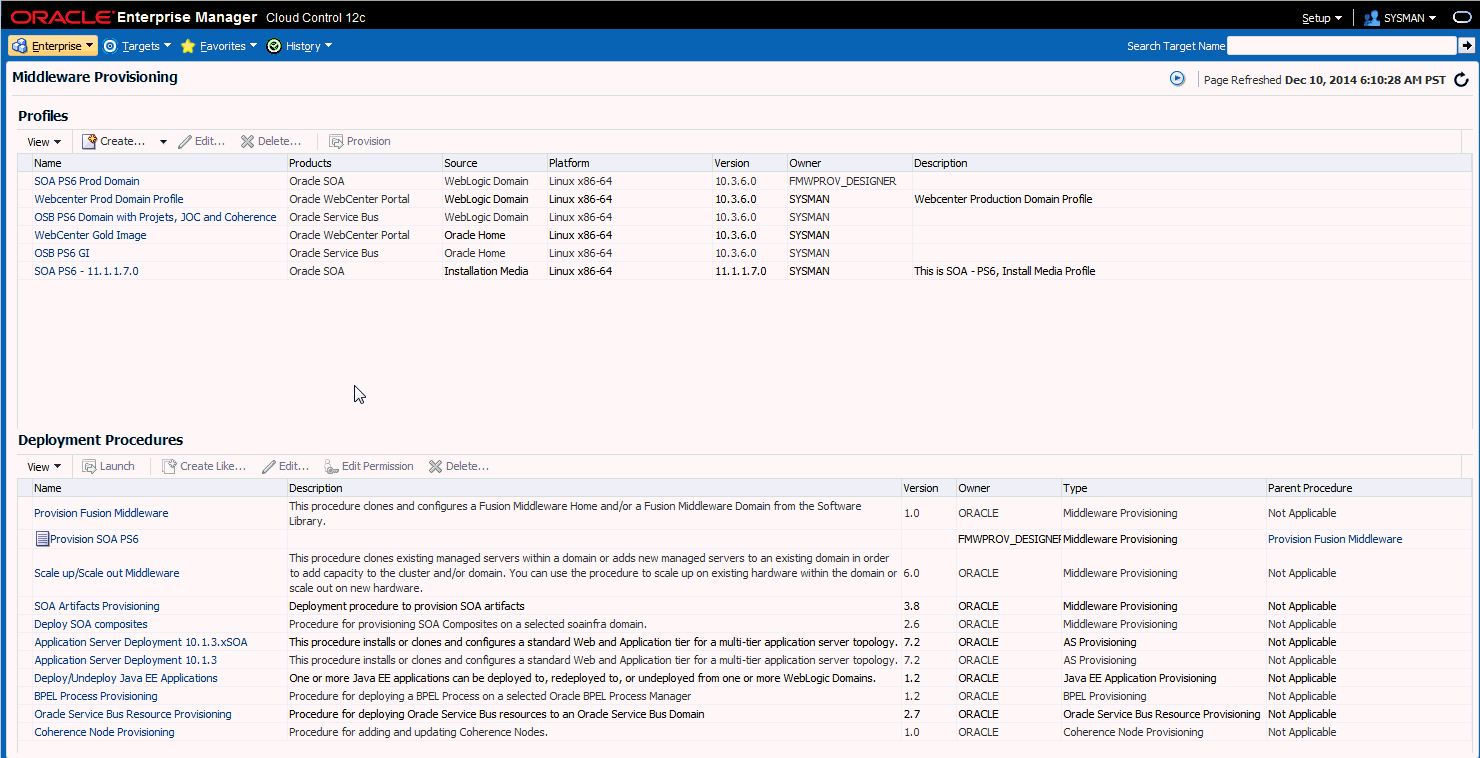The height and width of the screenshot is (758, 1480).
Task: Click the Webcenter Production Domain Profile description
Action: (1003, 199)
